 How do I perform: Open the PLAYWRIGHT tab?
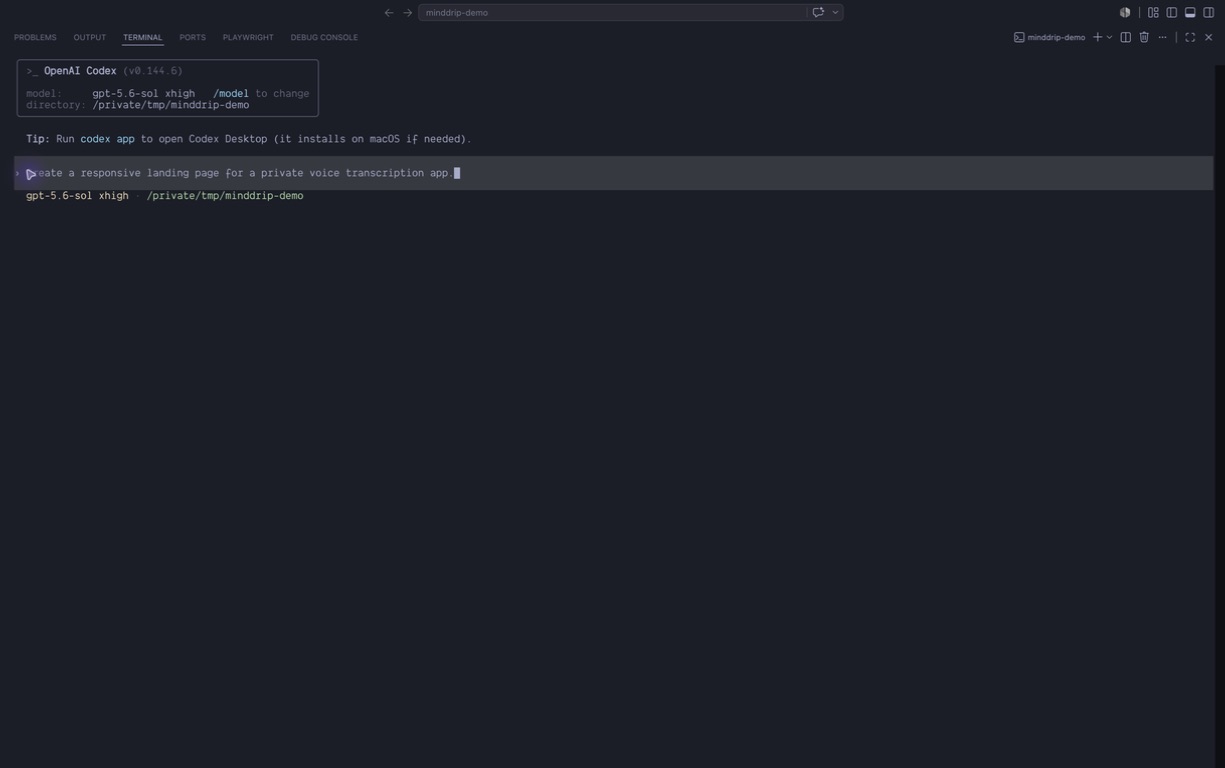[x=248, y=37]
